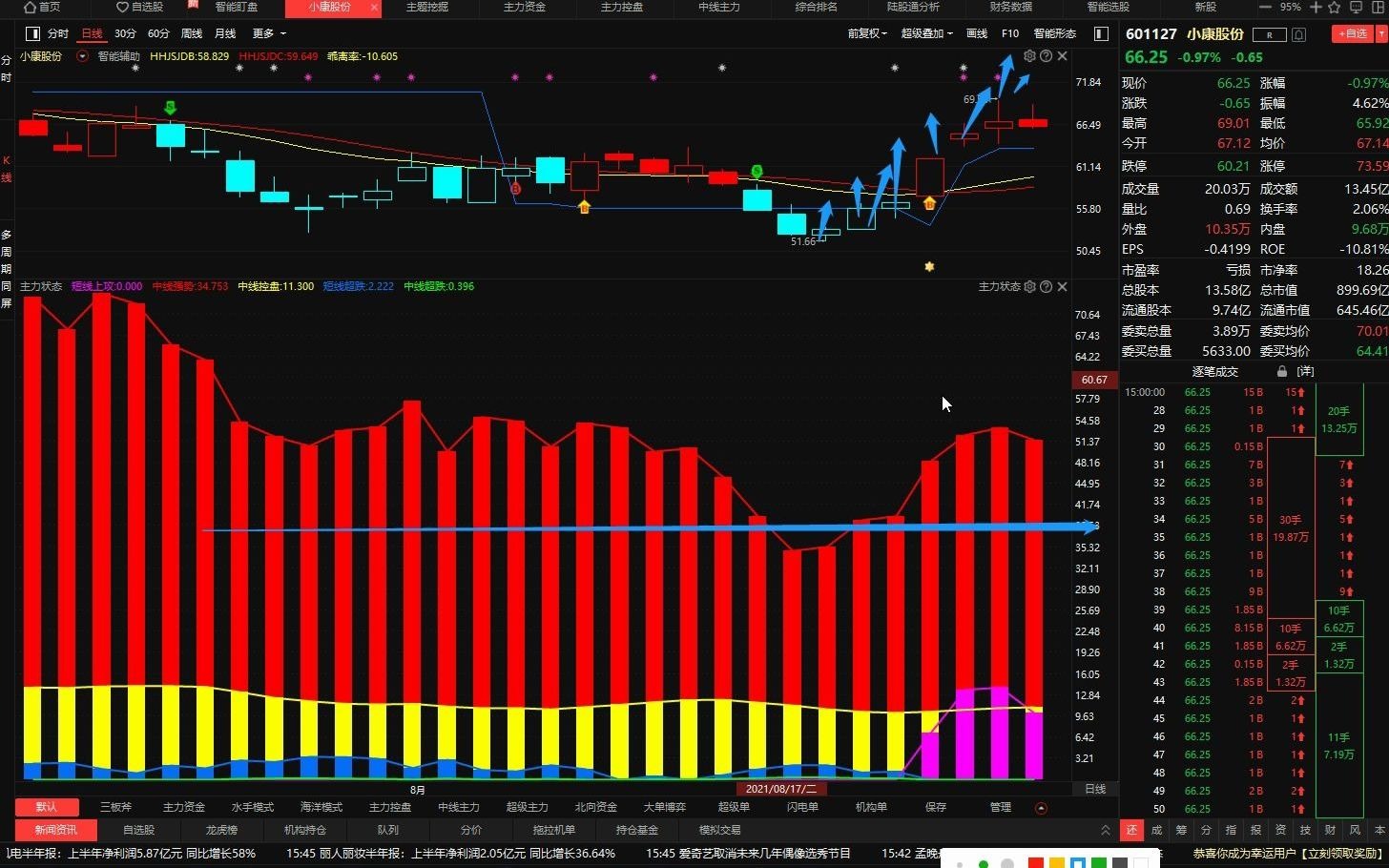The width and height of the screenshot is (1389, 868).
Task: Click the red B buy marker on chart
Action: [x=515, y=189]
